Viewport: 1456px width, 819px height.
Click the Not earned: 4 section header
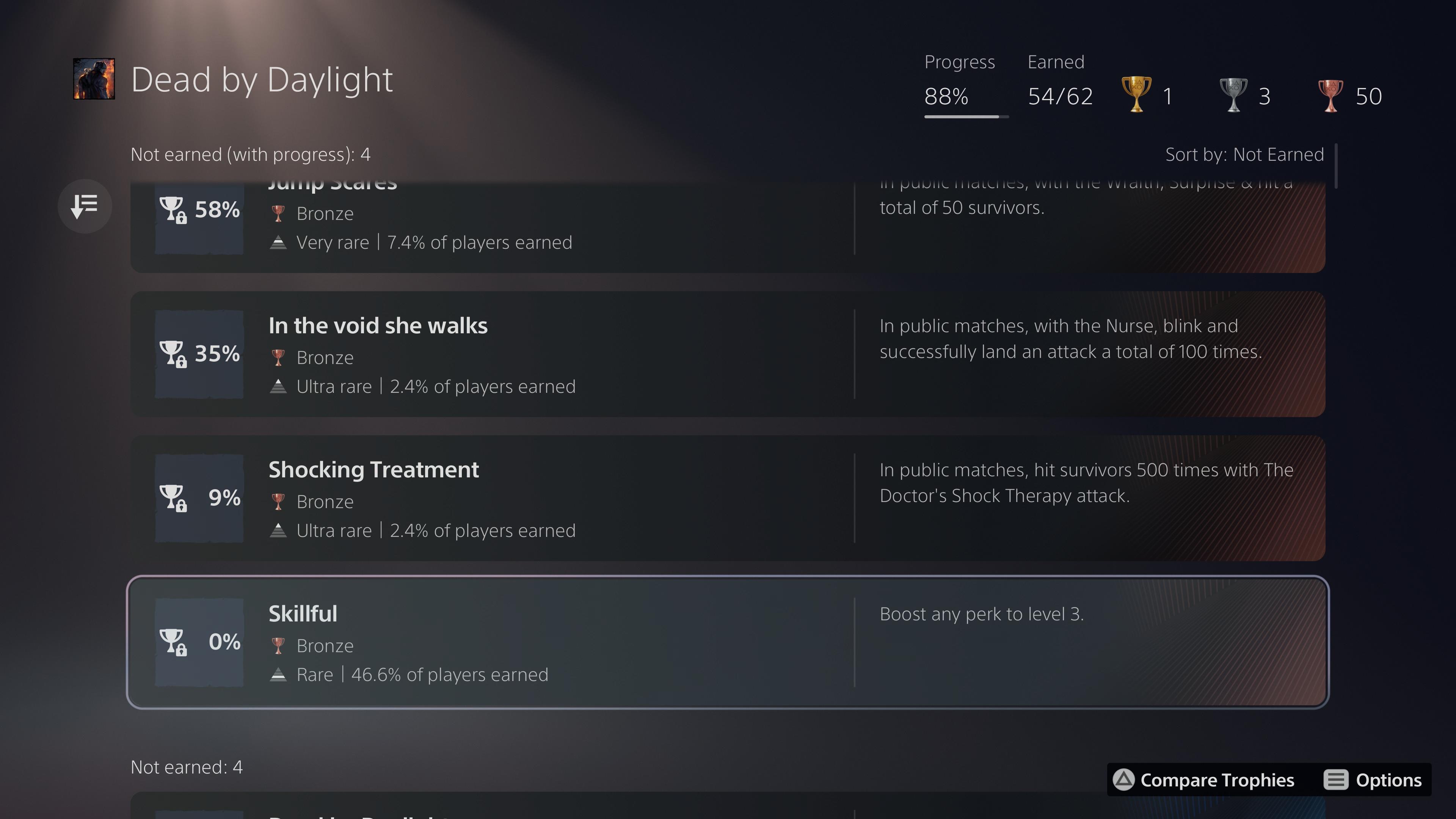click(x=187, y=767)
